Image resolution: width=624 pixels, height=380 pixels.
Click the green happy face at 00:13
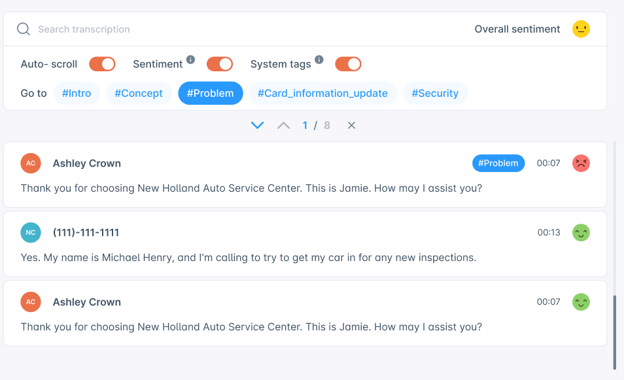(x=581, y=232)
